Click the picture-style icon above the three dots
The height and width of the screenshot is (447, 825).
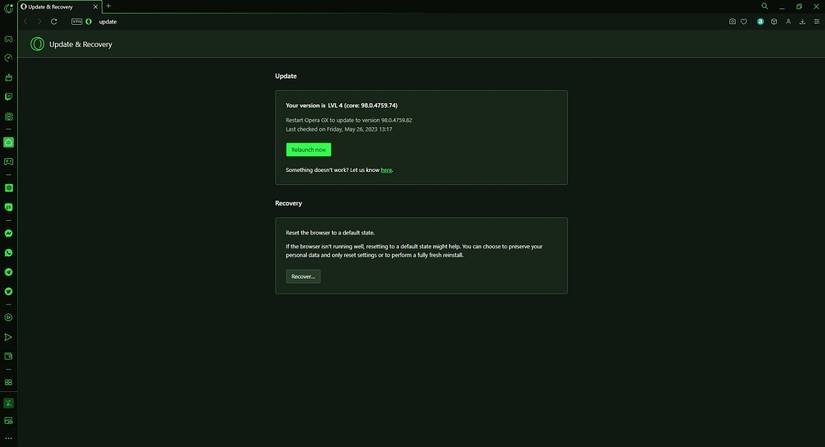8,421
